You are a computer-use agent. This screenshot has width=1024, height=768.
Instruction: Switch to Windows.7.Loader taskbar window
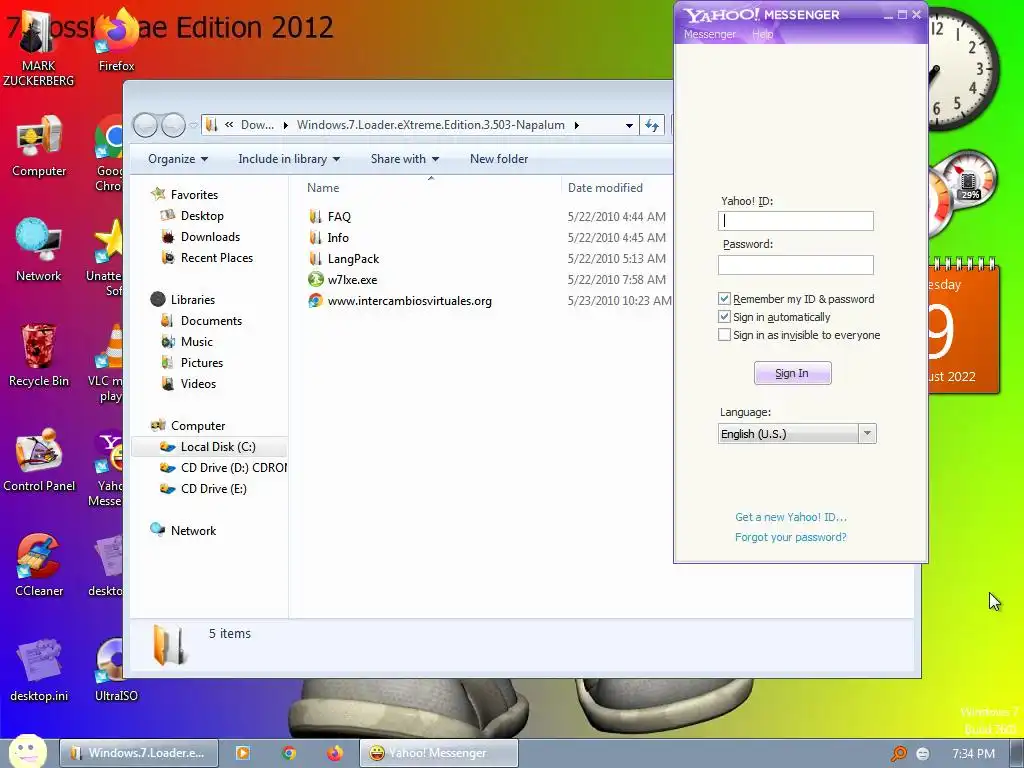pyautogui.click(x=139, y=753)
